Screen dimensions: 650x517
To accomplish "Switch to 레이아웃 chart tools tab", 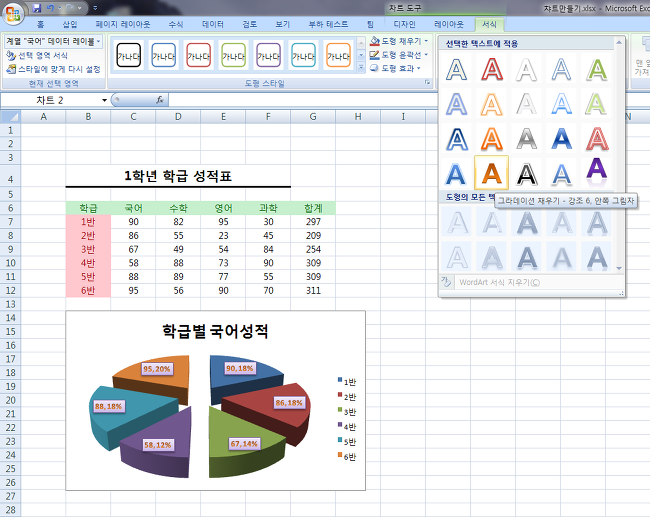I will [x=449, y=24].
